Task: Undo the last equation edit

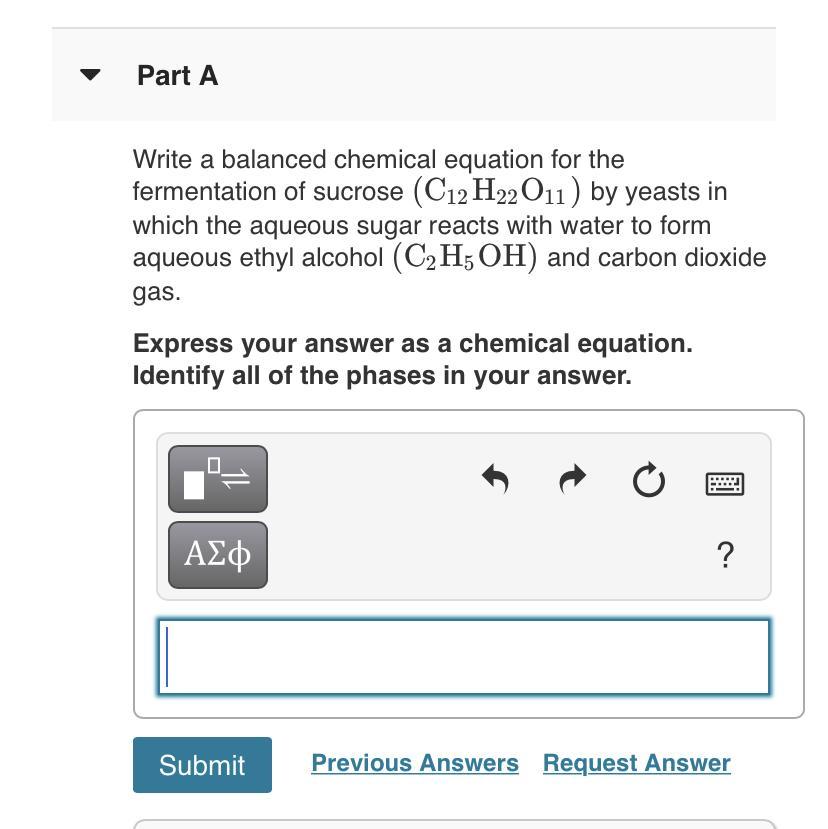Action: click(495, 479)
